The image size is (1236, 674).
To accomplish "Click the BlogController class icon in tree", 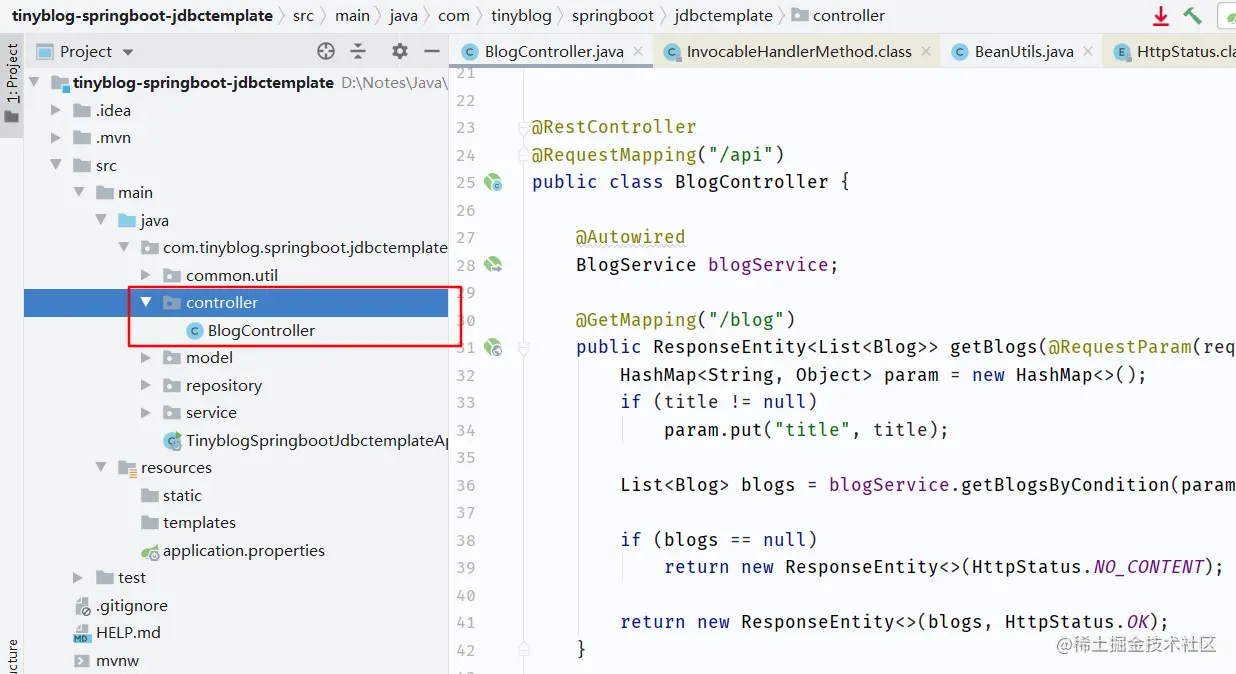I will (195, 331).
